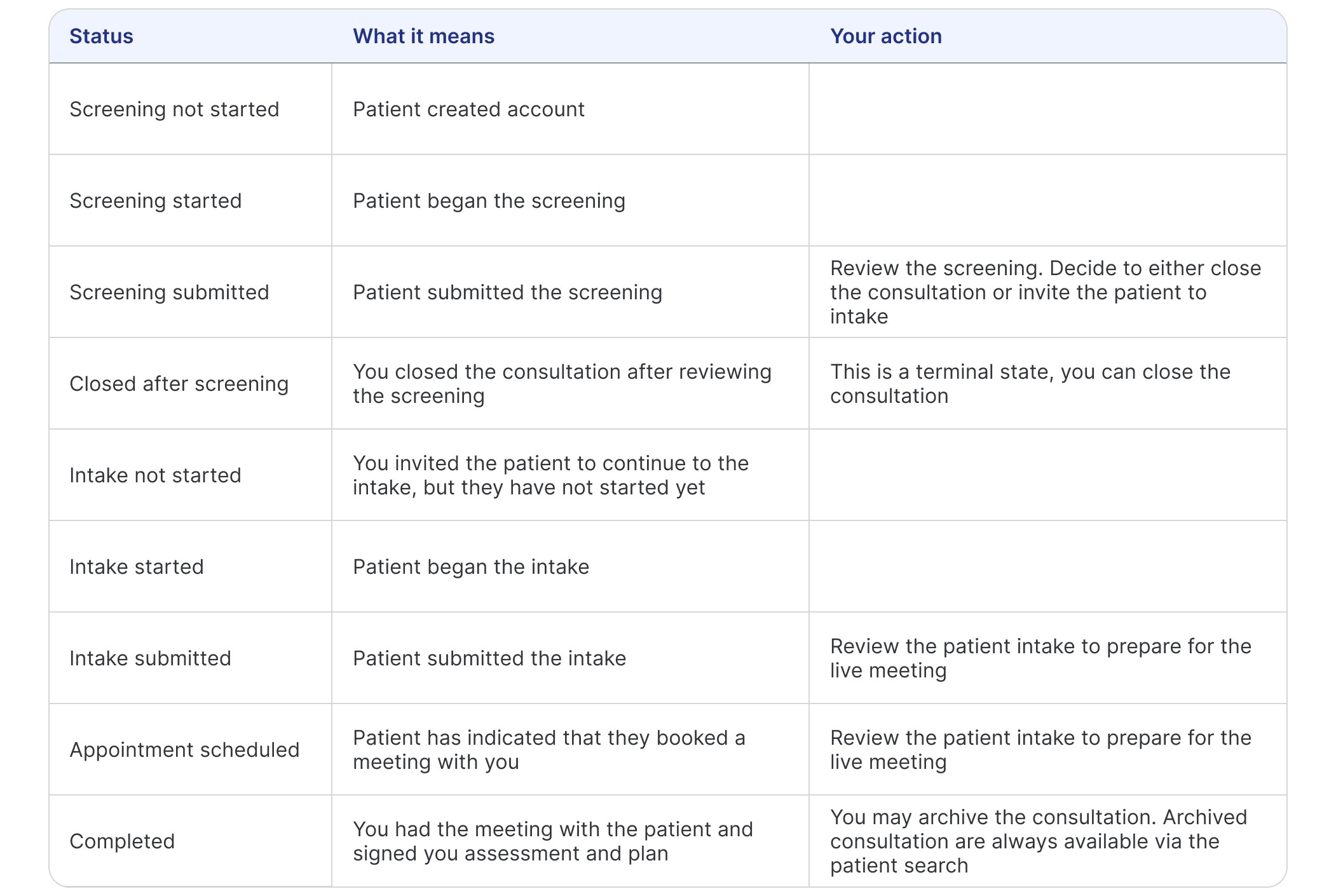Select the Screening submitted status cell
Screen dimensions: 1336x896
pyautogui.click(x=169, y=292)
